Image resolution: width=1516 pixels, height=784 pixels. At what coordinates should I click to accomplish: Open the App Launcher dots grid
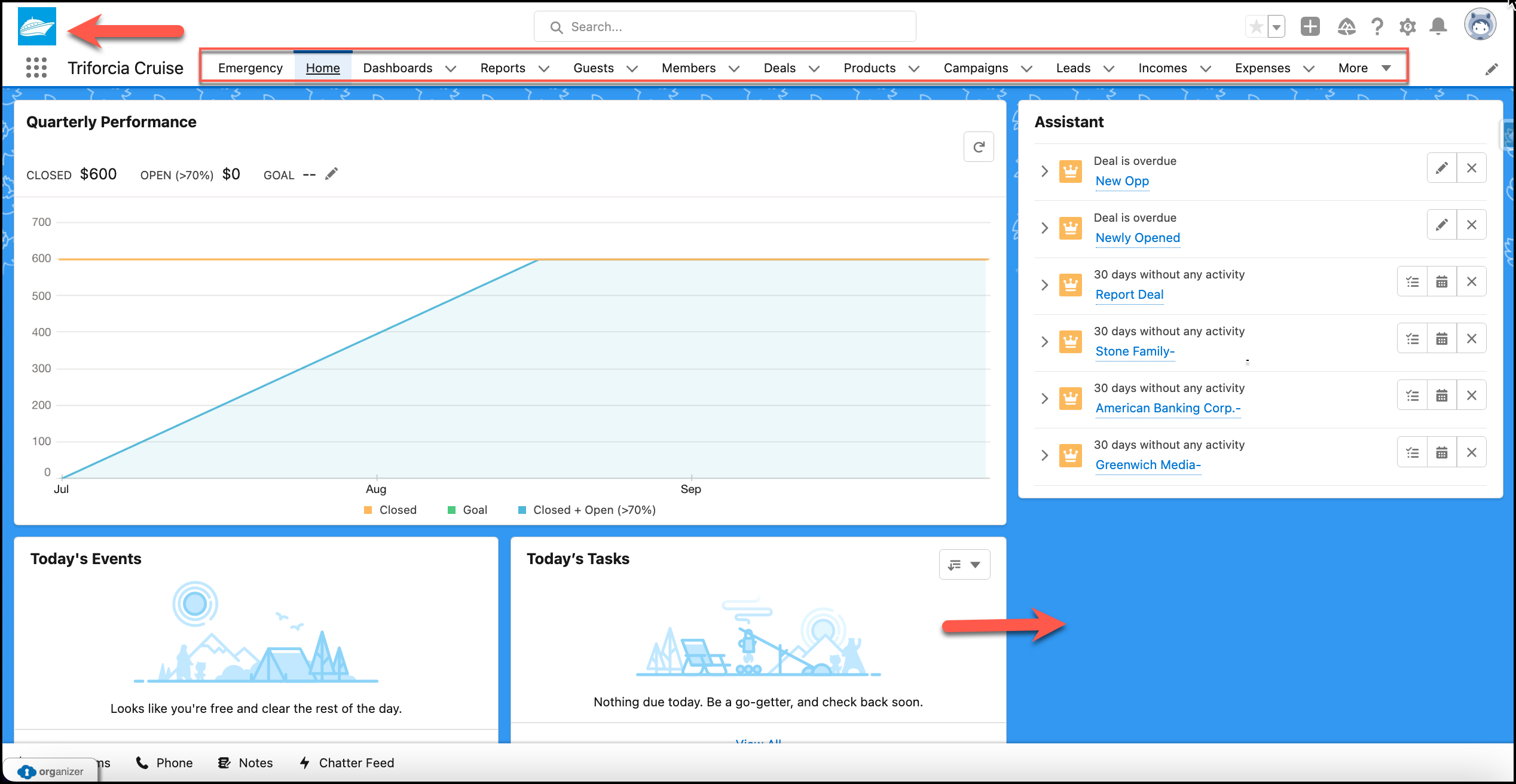(36, 68)
